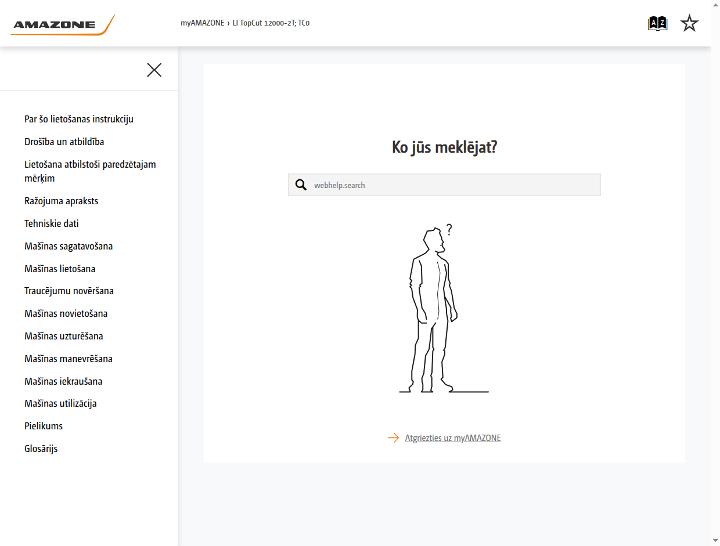
Task: Open Tehniskie dati section
Action: coord(51,223)
